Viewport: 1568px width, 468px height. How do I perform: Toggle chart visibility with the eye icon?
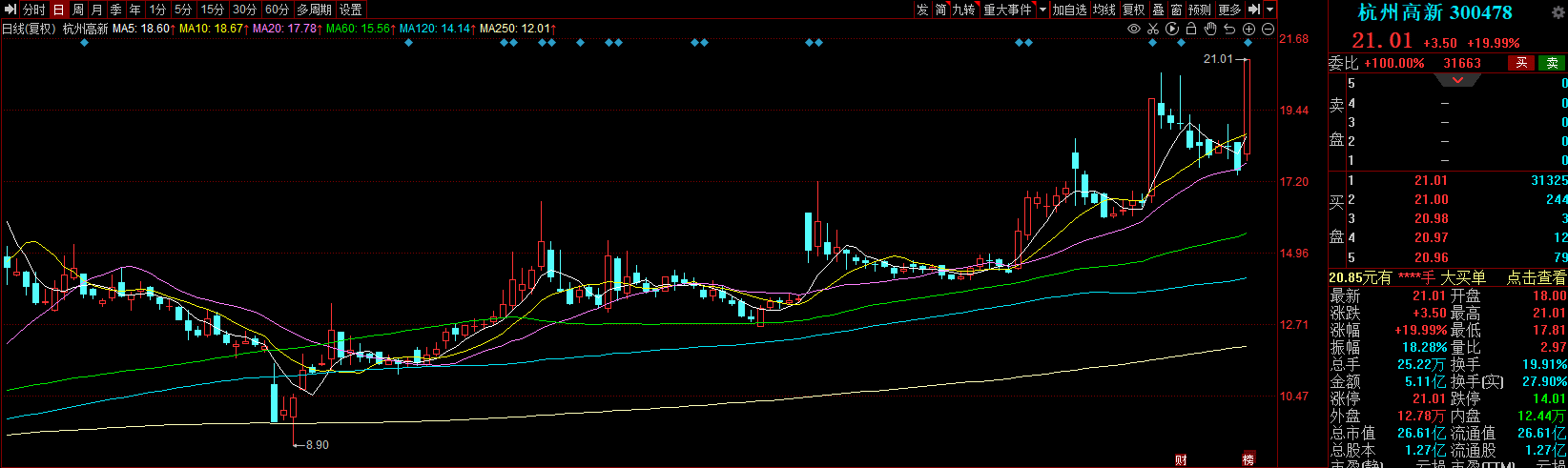pos(1134,29)
